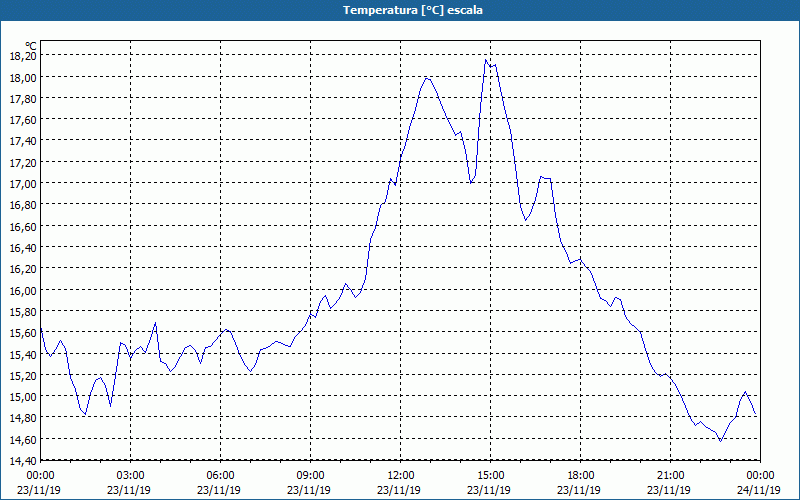Pick the 23/11/19 date under 18:00
The image size is (800, 500).
pyautogui.click(x=579, y=490)
